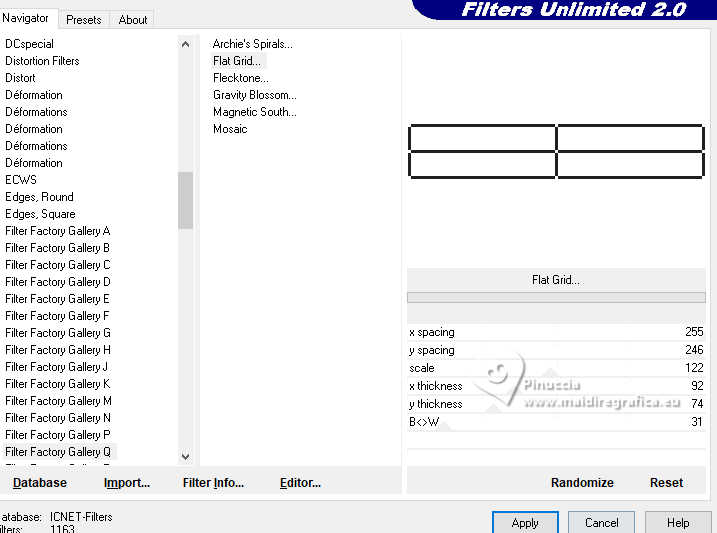Click the y spacing value 246
This screenshot has width=717, height=533.
click(x=694, y=350)
